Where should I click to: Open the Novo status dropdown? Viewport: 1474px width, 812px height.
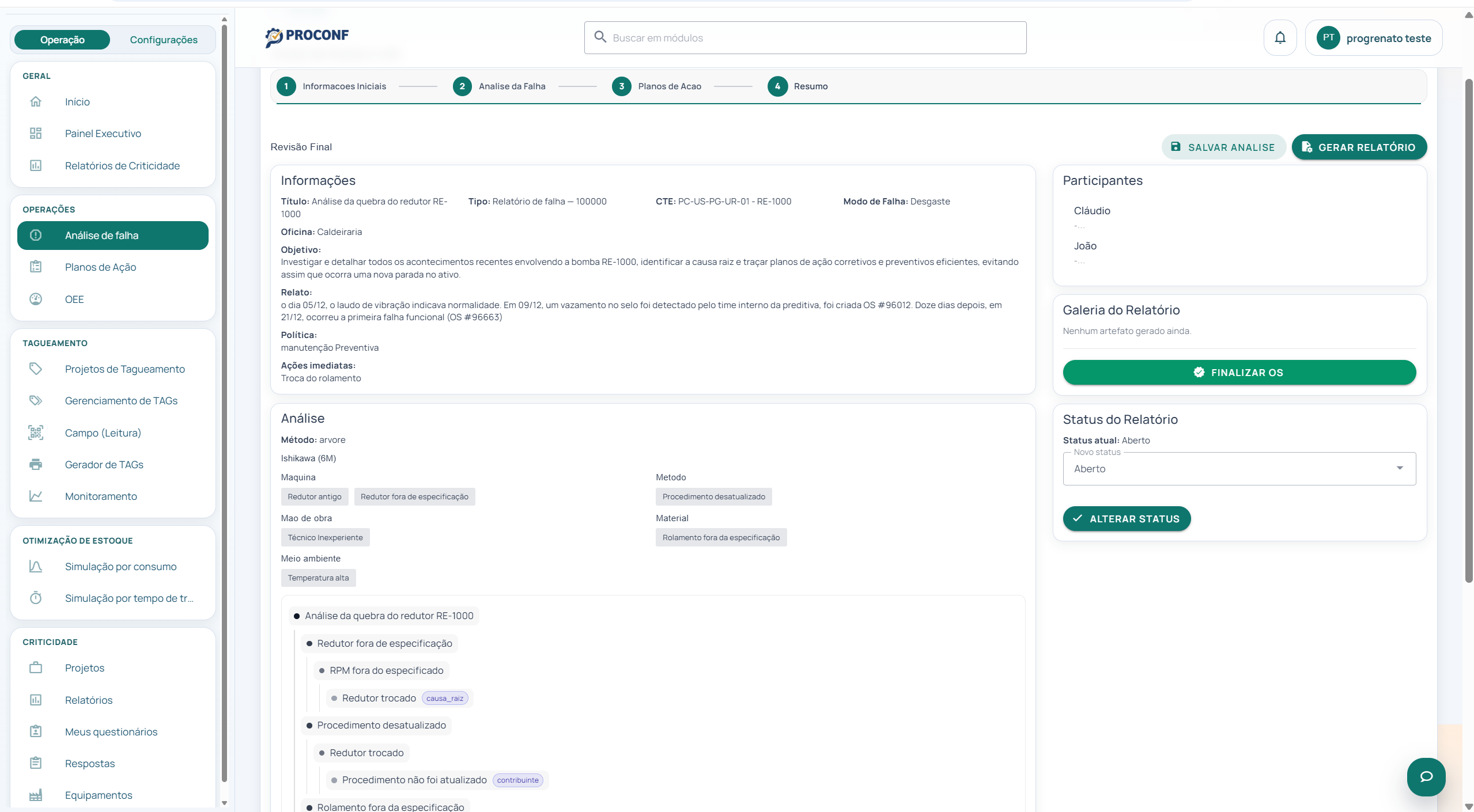point(1238,468)
